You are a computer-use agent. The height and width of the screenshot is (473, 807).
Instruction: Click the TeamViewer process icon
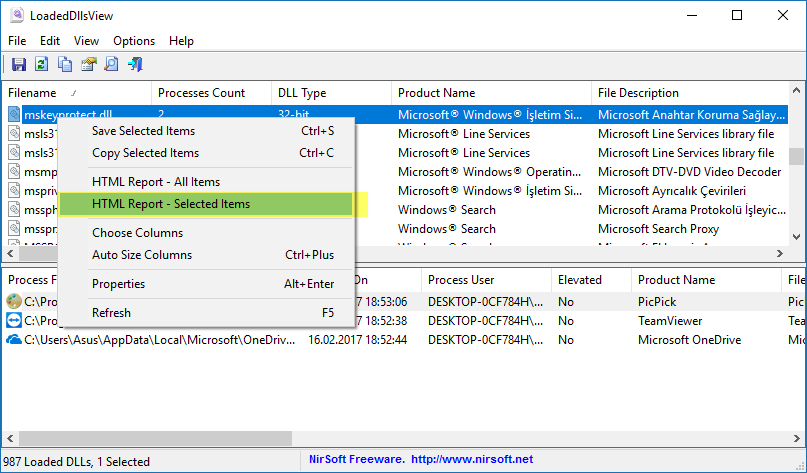14,321
